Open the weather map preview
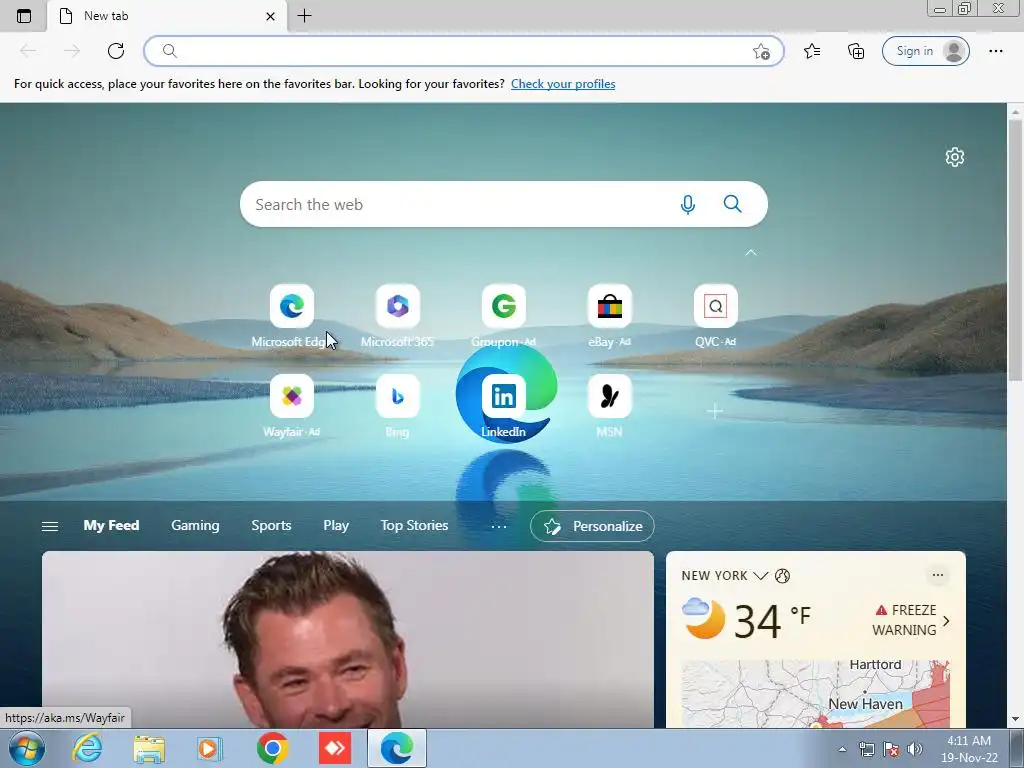The image size is (1024, 768). click(x=815, y=694)
